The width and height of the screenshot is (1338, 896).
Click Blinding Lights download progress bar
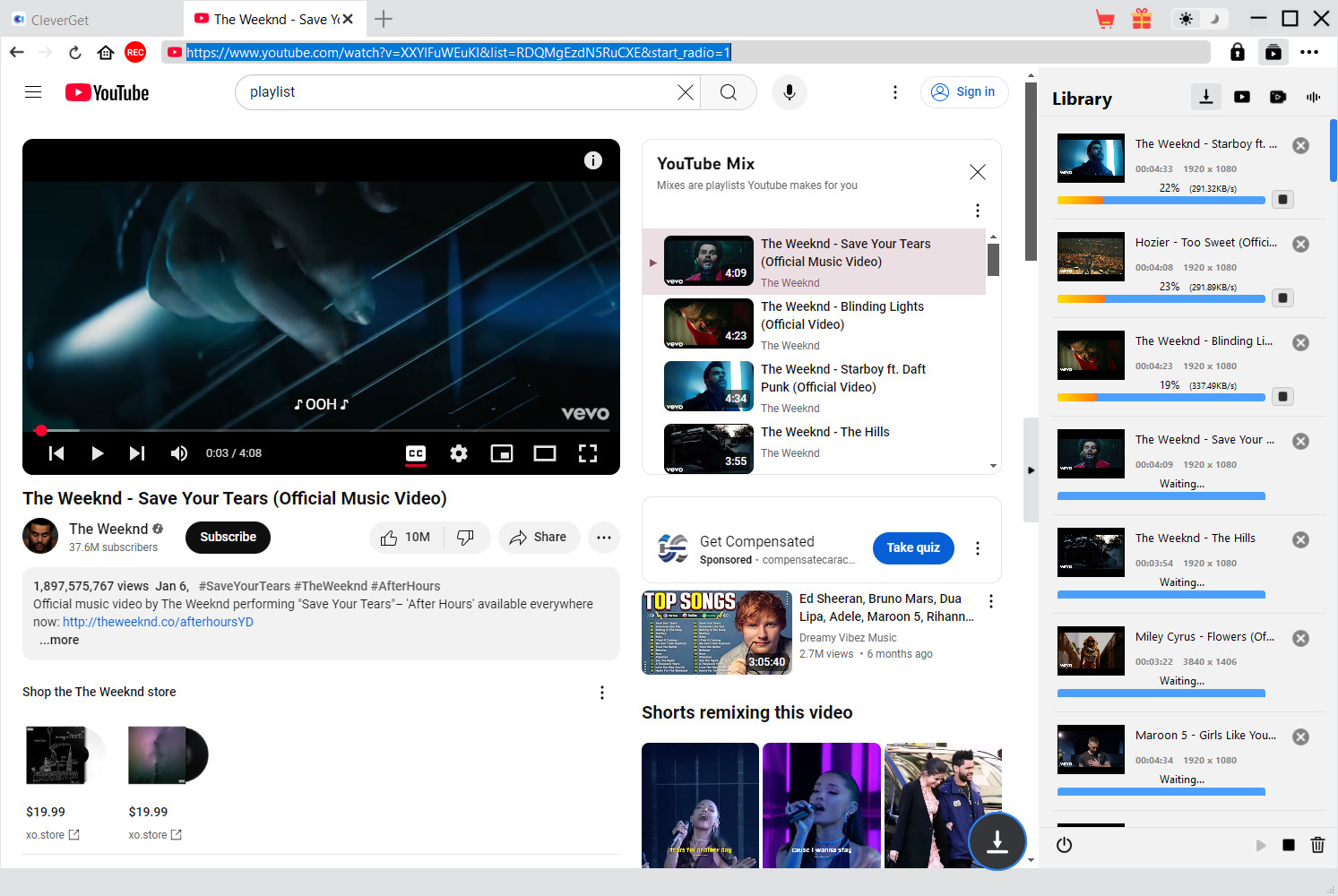1161,397
